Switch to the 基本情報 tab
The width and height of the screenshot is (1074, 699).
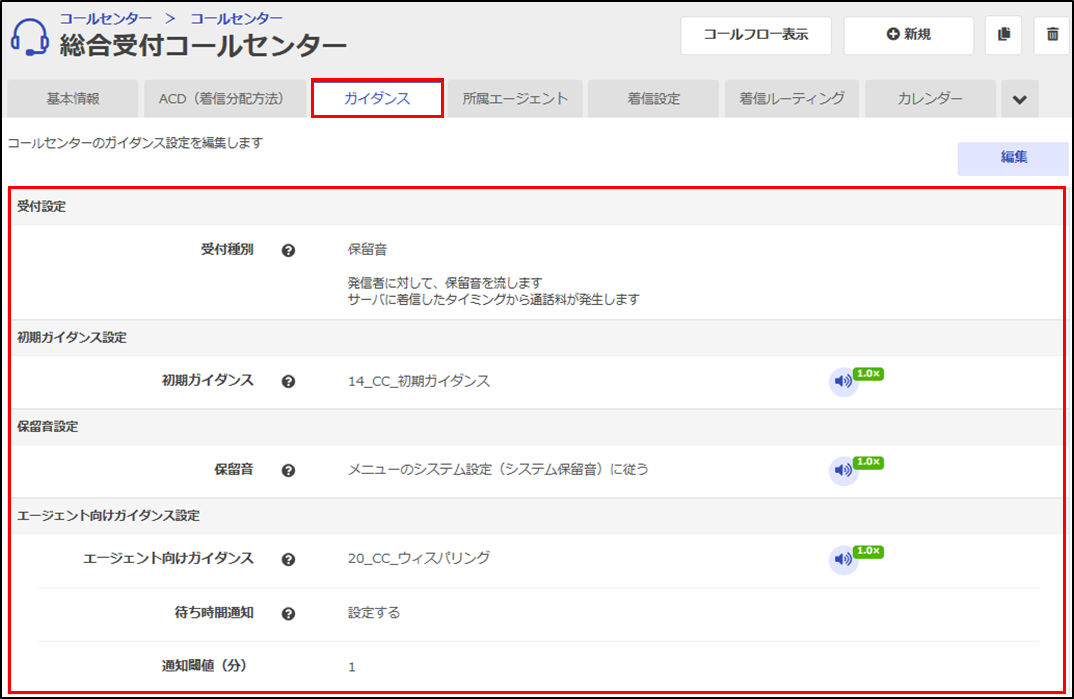[x=72, y=99]
